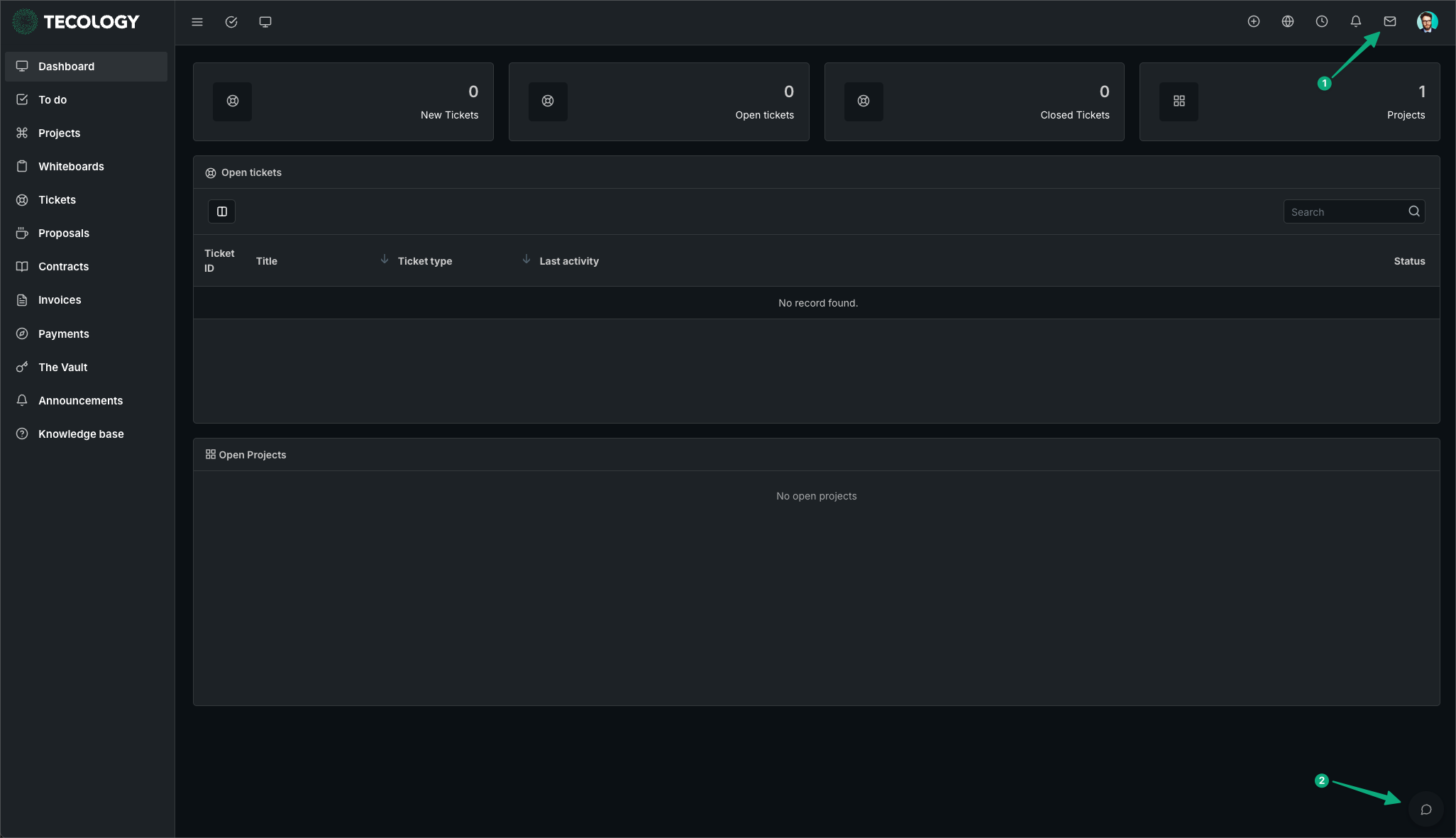Image resolution: width=1456 pixels, height=838 pixels.
Task: Click the search magnifier icon
Action: pos(1414,211)
